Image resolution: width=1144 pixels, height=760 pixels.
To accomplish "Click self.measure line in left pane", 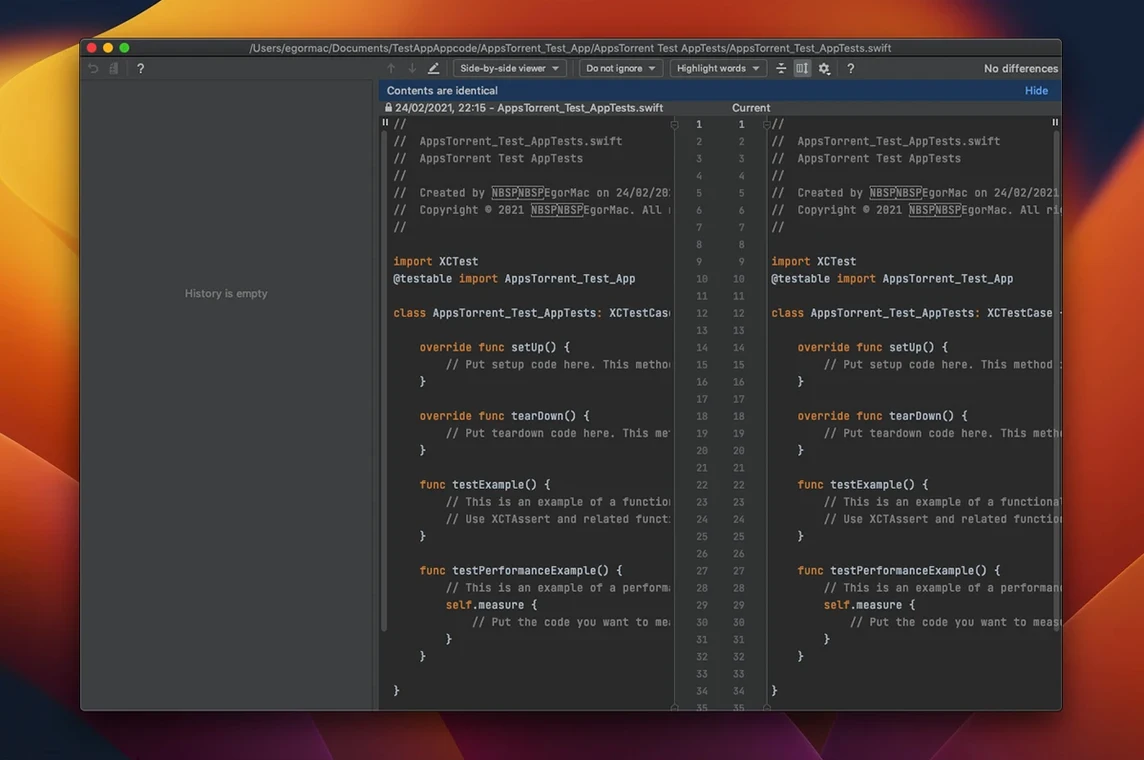I will (x=492, y=605).
